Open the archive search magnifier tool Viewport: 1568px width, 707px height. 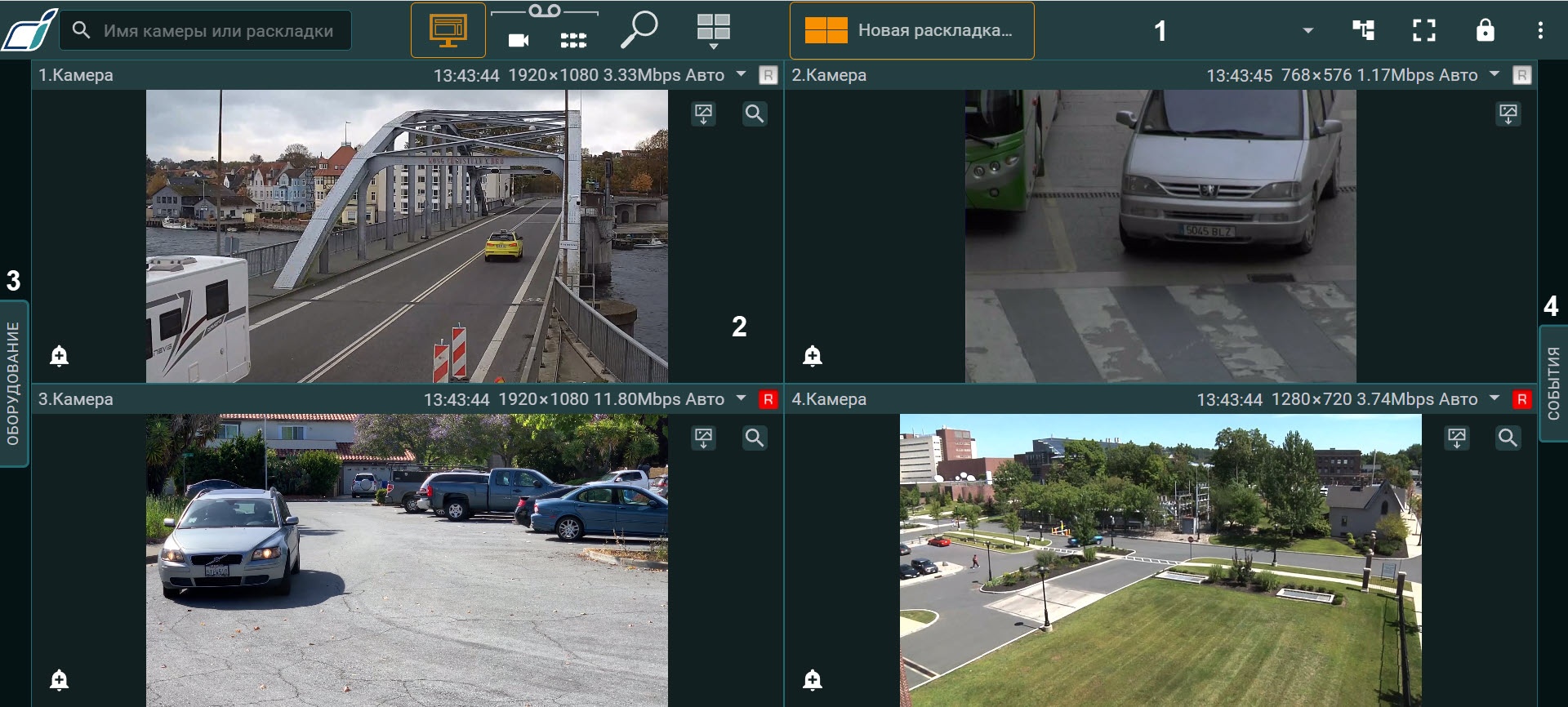(639, 30)
